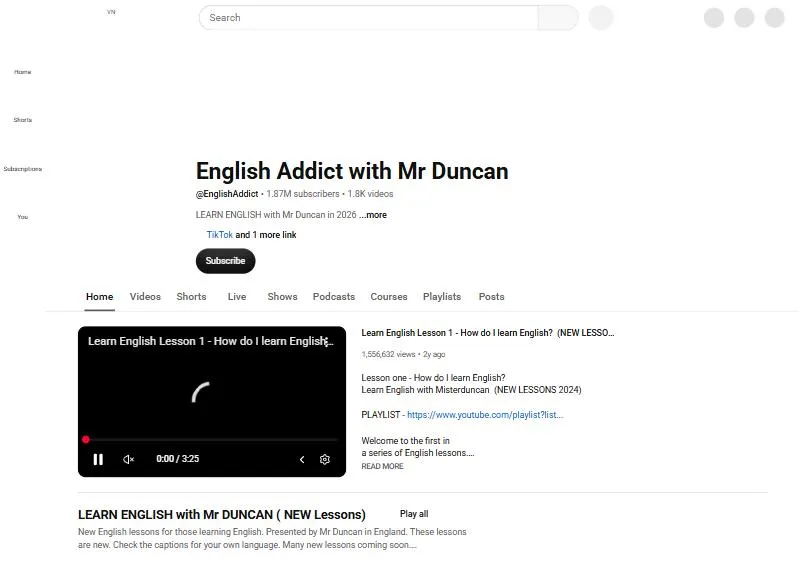Click the search submit button beside the Search field
This screenshot has width=799, height=569.
coord(558,18)
